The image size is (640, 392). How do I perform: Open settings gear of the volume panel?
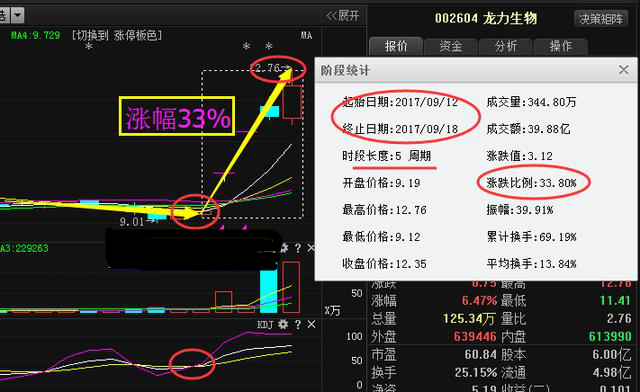click(284, 247)
